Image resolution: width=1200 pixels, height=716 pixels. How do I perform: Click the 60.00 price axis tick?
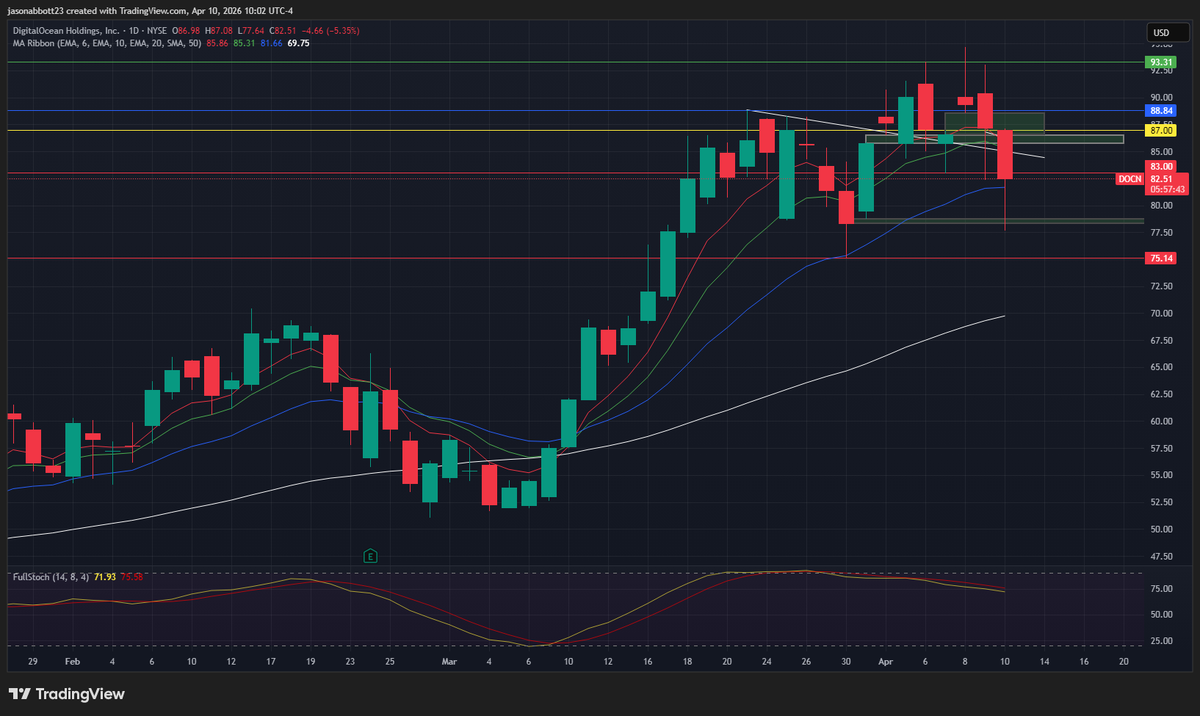coord(1161,421)
